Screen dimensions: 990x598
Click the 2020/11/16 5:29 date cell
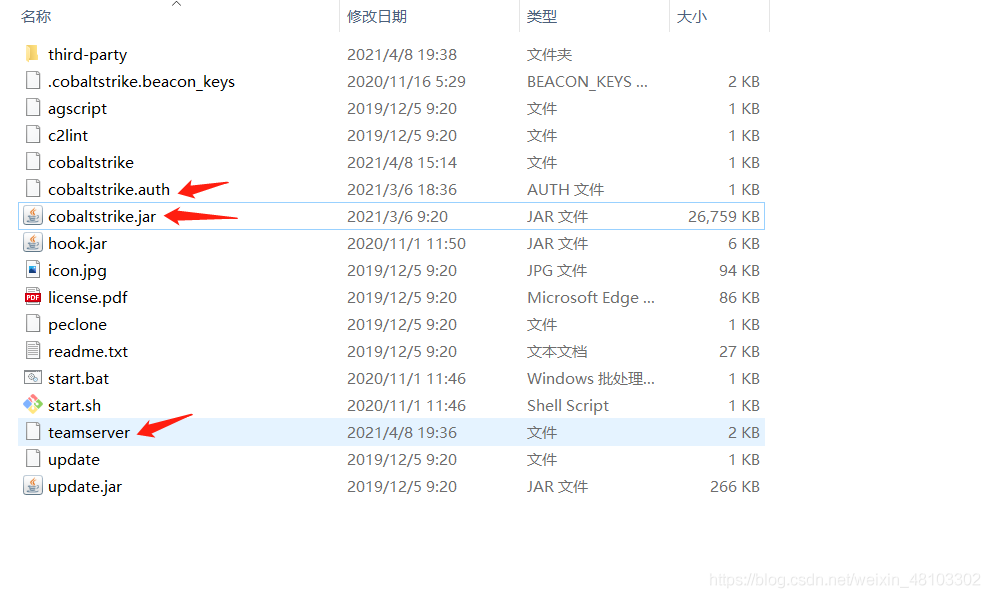pyautogui.click(x=407, y=82)
